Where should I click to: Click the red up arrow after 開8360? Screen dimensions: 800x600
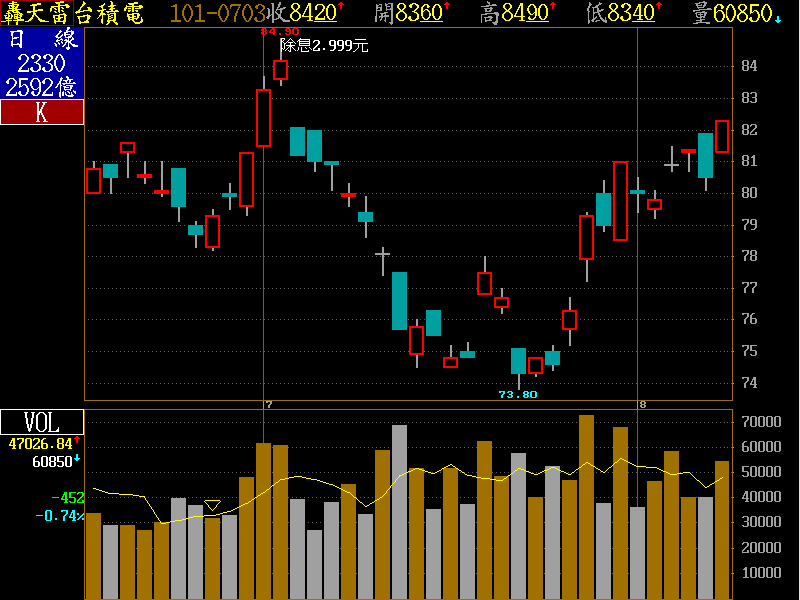pos(446,8)
